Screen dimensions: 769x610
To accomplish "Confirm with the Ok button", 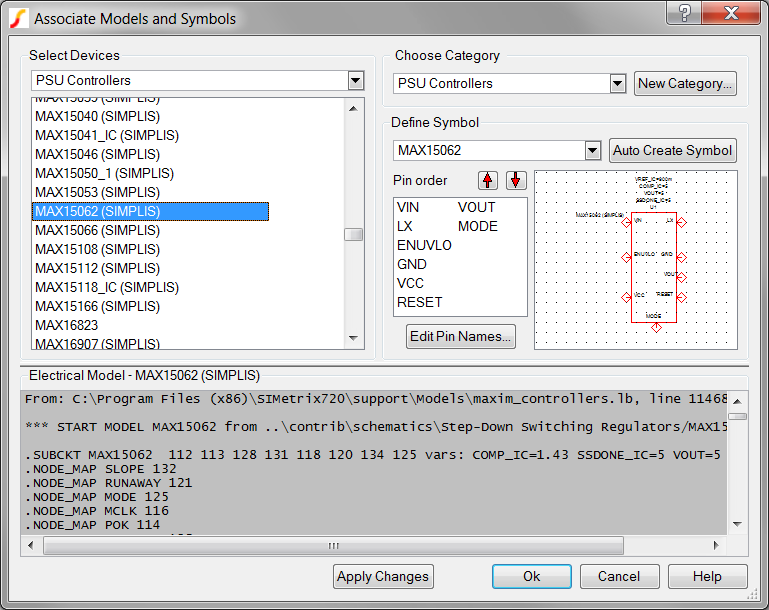I will tap(532, 576).
